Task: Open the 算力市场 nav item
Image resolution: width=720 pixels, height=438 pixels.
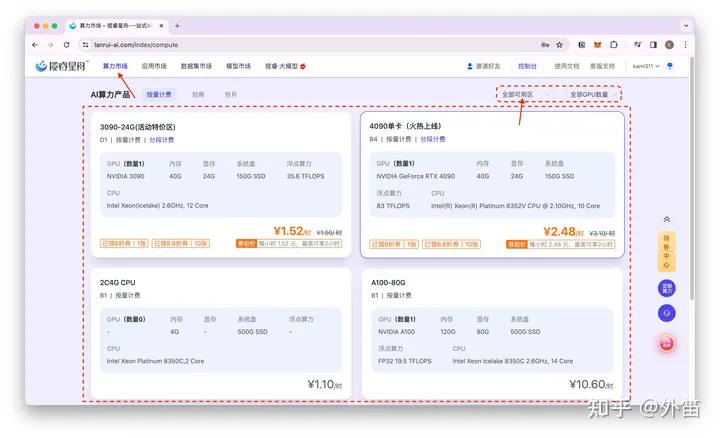Action: point(115,66)
